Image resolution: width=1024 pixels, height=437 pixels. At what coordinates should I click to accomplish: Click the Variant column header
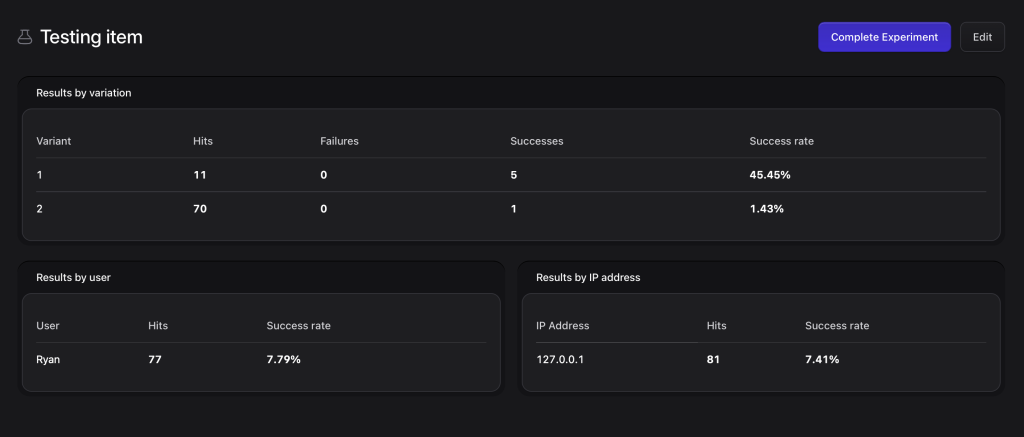click(53, 141)
